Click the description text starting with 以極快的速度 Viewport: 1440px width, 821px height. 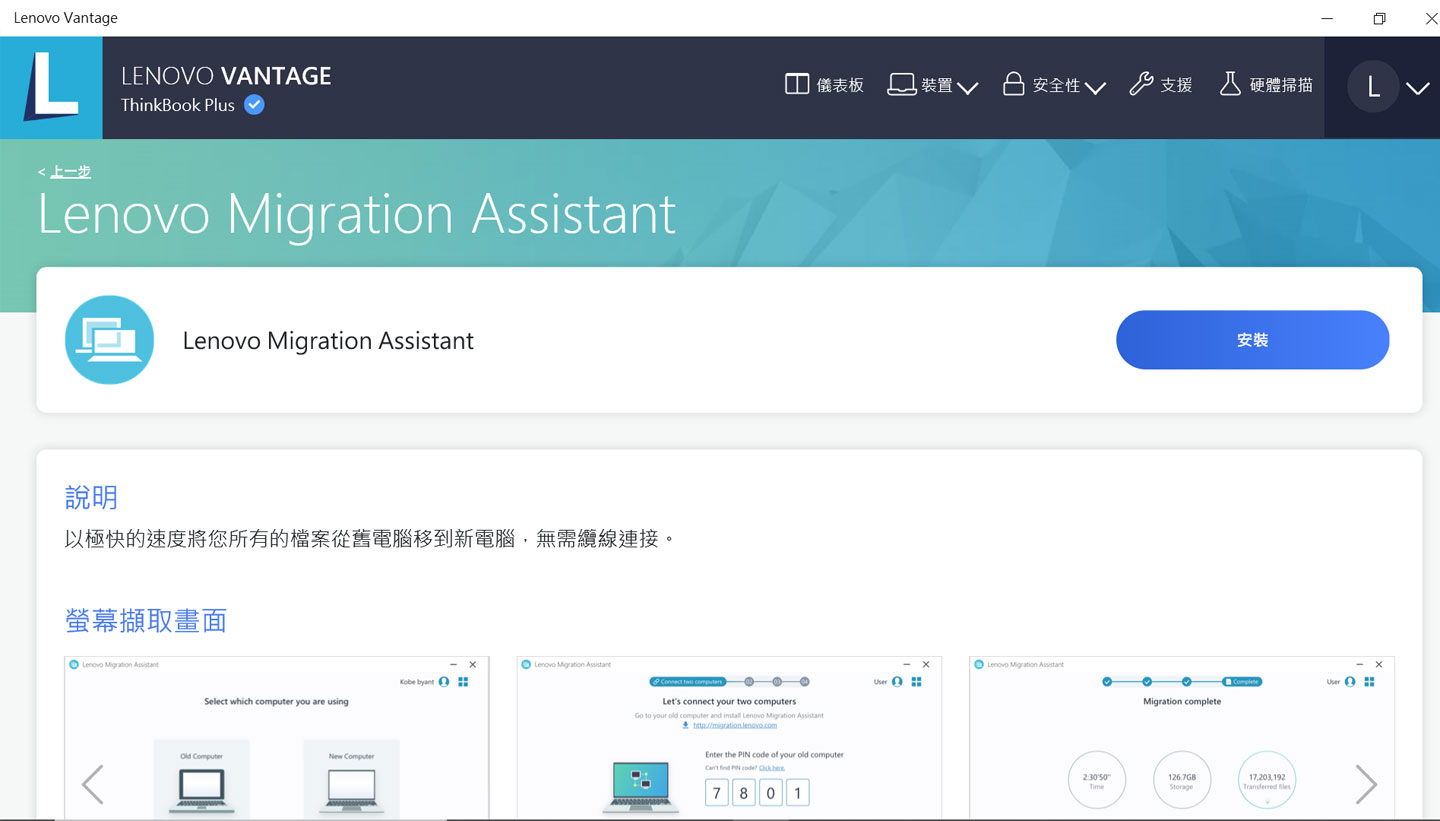(370, 539)
